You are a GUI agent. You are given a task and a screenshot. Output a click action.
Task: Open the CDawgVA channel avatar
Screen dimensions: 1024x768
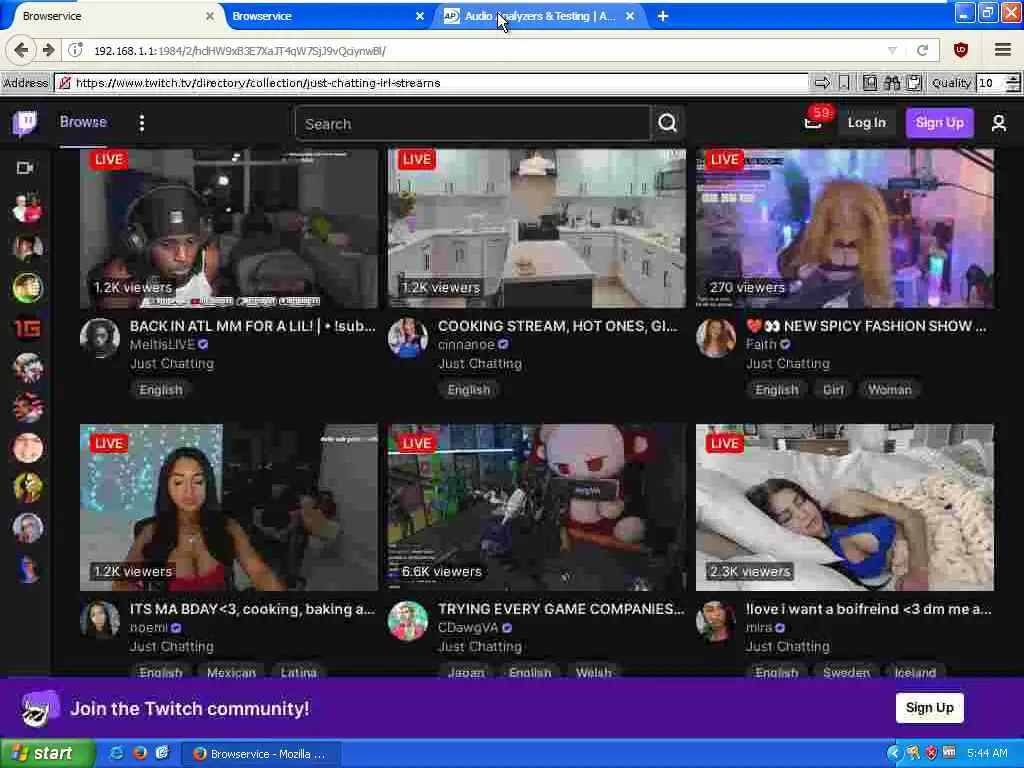click(408, 620)
